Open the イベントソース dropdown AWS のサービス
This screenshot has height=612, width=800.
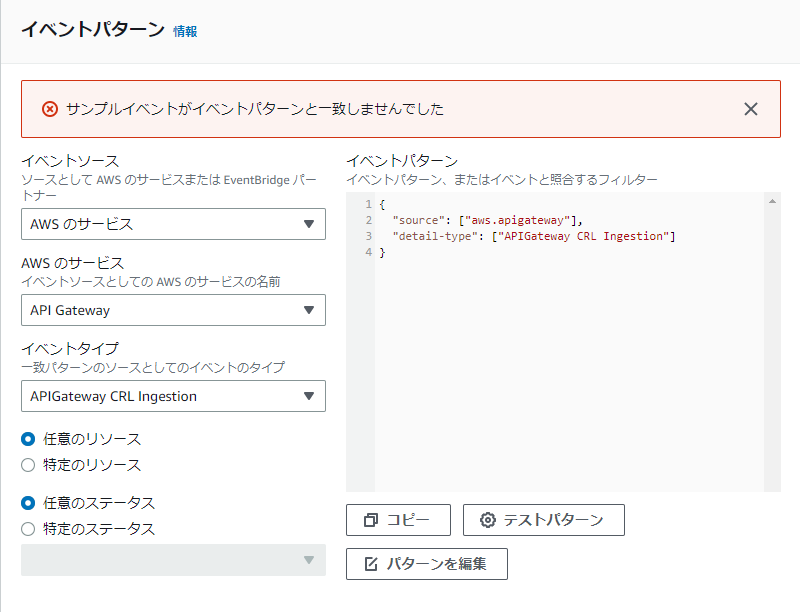tap(173, 224)
